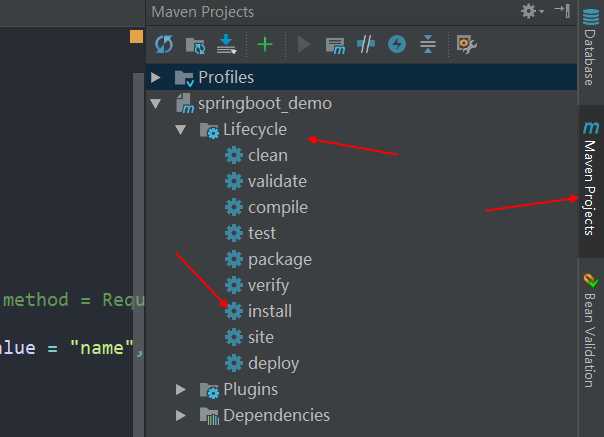The image size is (604, 437).
Task: Select the Maven Projects side tab
Action: 590,179
